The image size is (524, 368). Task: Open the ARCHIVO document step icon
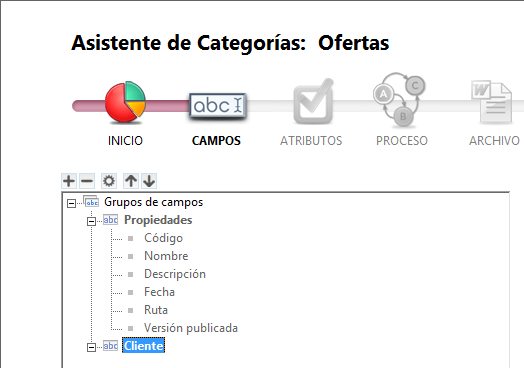[492, 101]
